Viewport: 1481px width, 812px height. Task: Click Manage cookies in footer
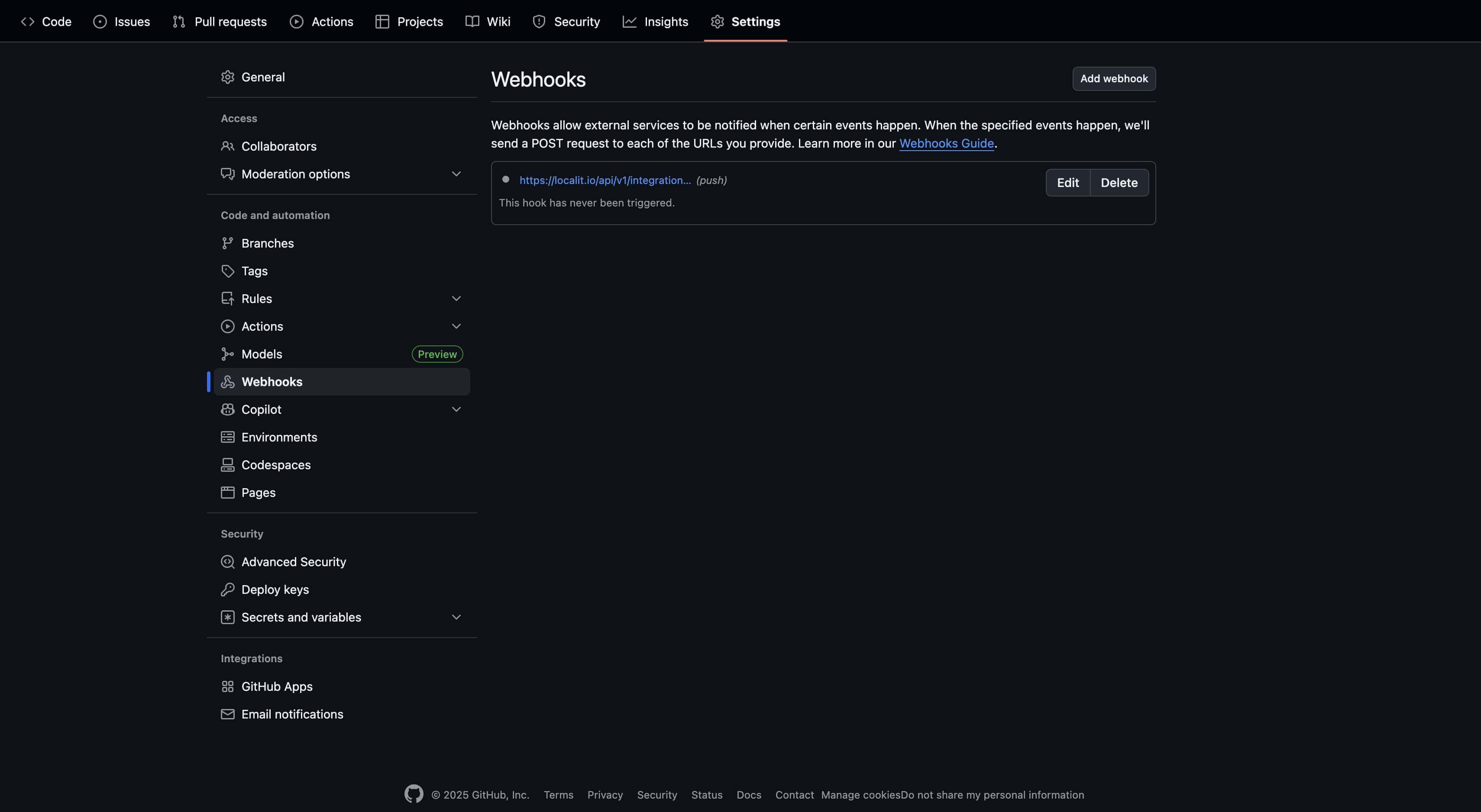(860, 795)
